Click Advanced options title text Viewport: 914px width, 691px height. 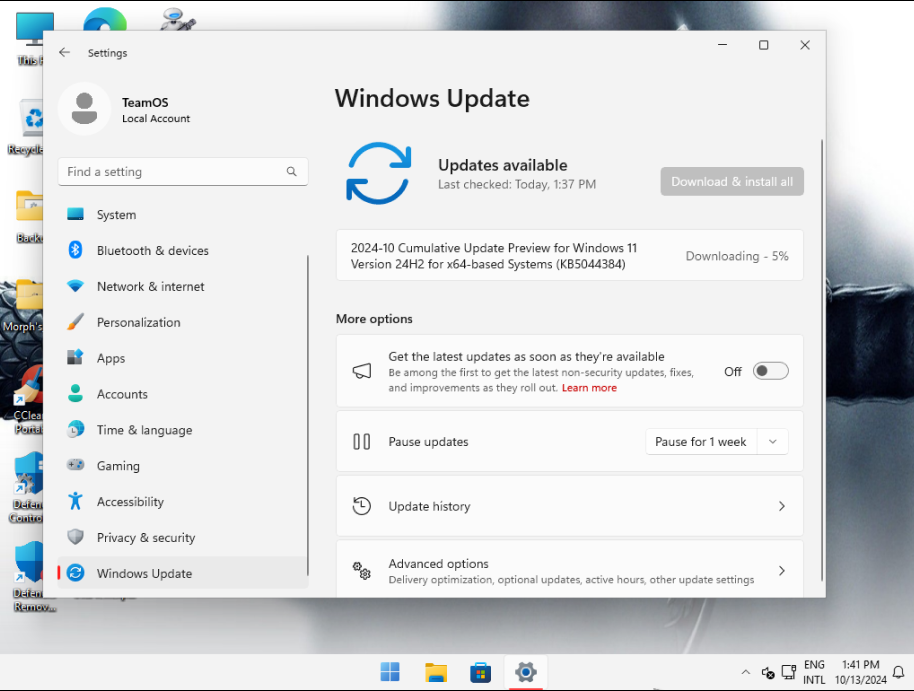tap(438, 564)
